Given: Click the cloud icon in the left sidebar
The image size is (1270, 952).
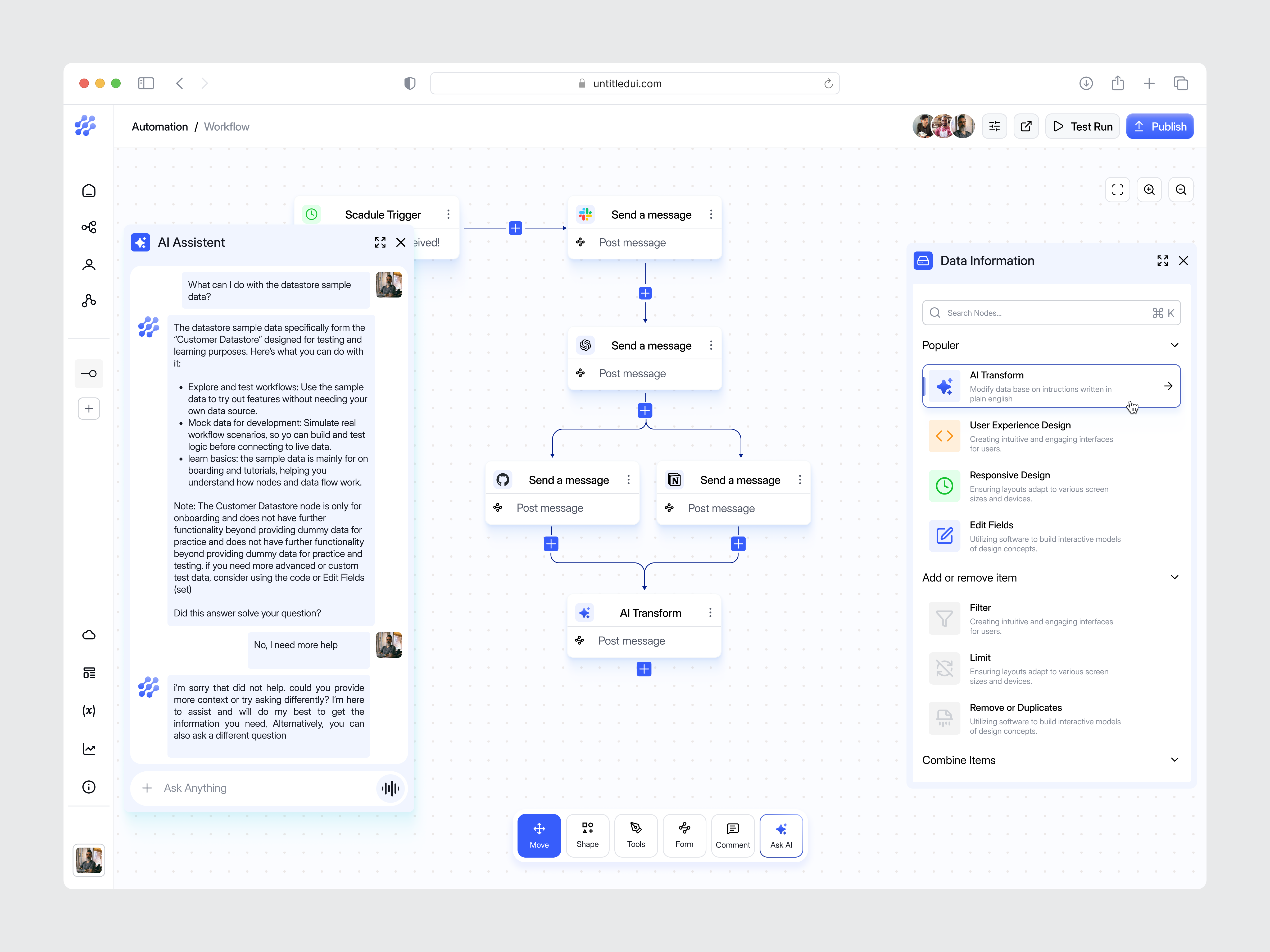Looking at the screenshot, I should tap(89, 635).
